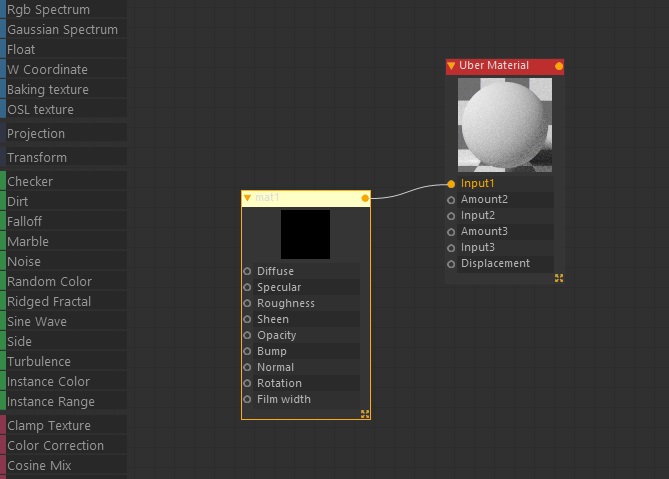The image size is (669, 479).
Task: Add a Projection node
Action: point(64,134)
